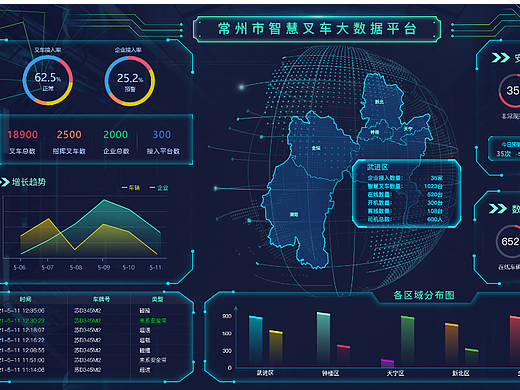Click the 车牌号 column header
The width and height of the screenshot is (520, 390).
tap(101, 299)
